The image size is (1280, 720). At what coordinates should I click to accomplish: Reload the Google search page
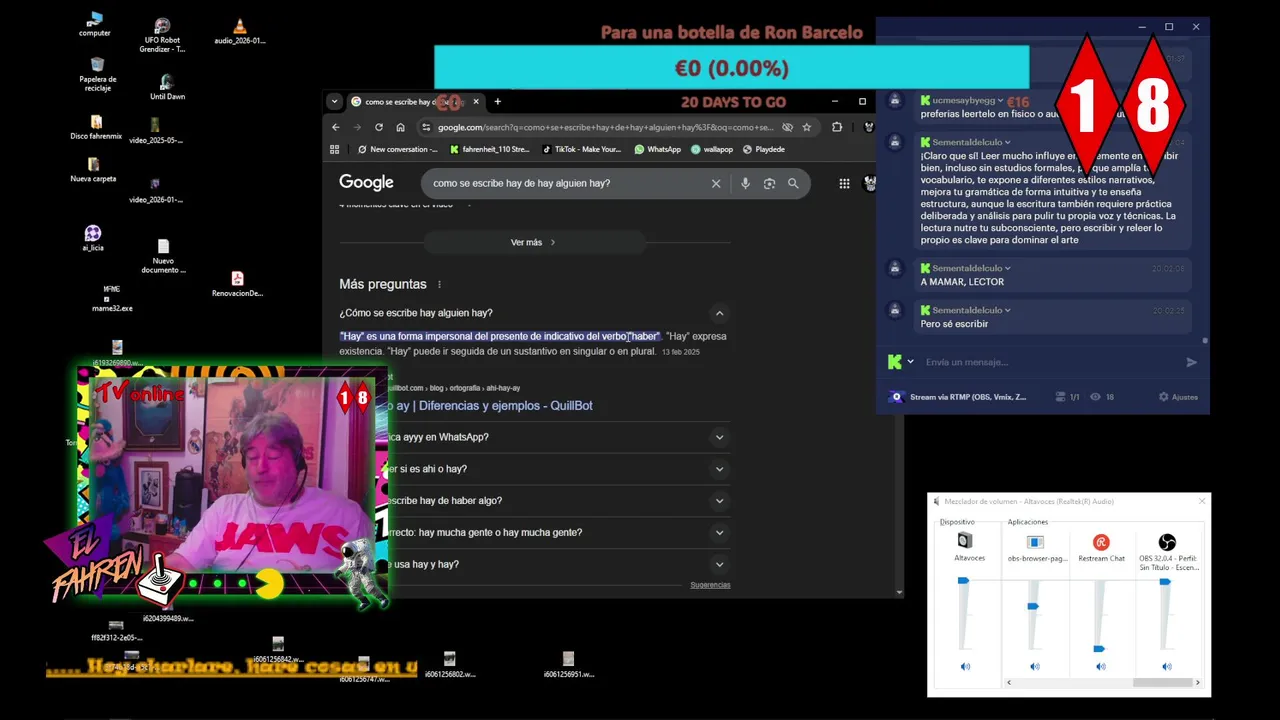(379, 127)
